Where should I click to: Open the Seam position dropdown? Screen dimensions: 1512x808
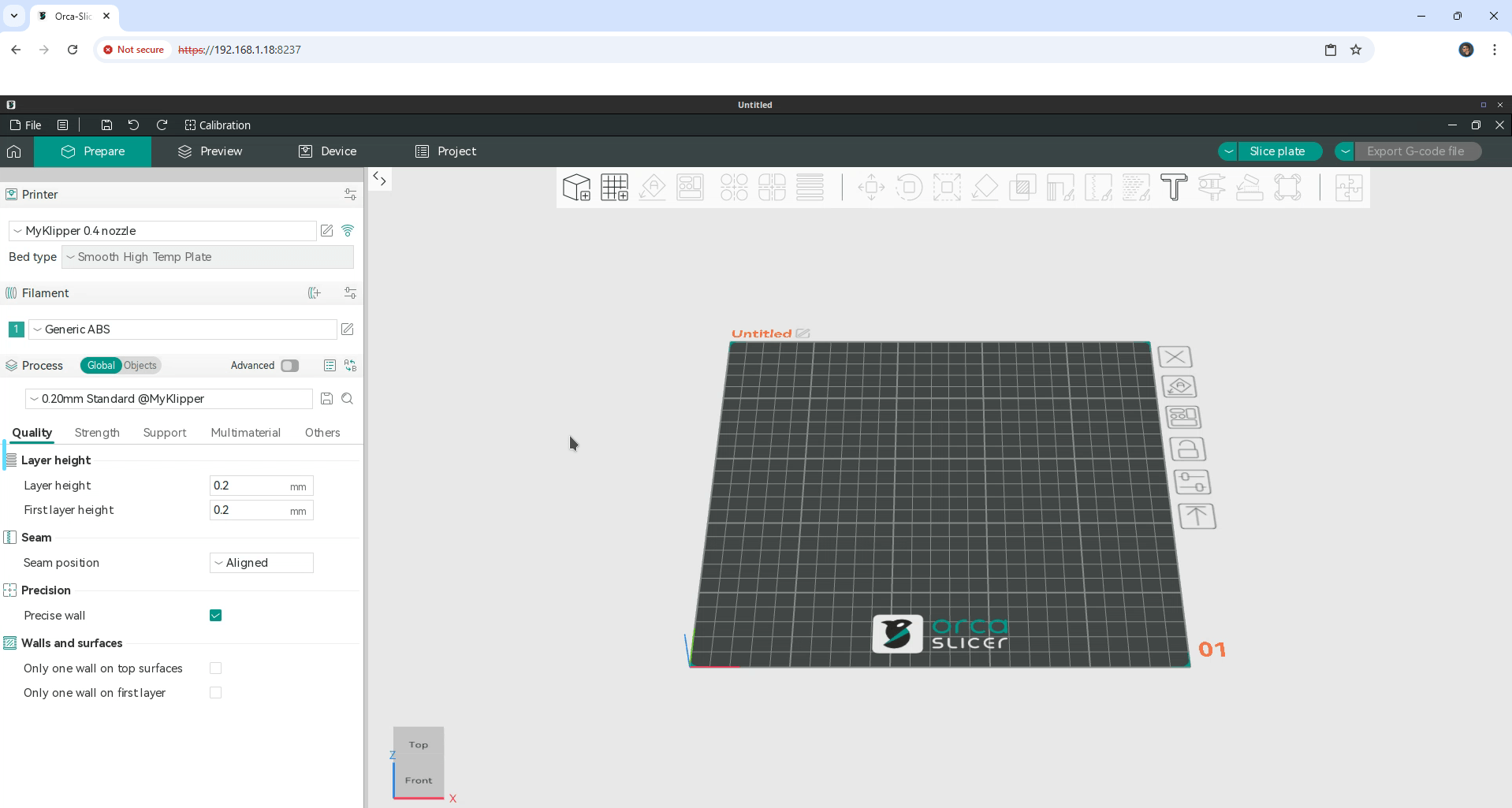261,563
